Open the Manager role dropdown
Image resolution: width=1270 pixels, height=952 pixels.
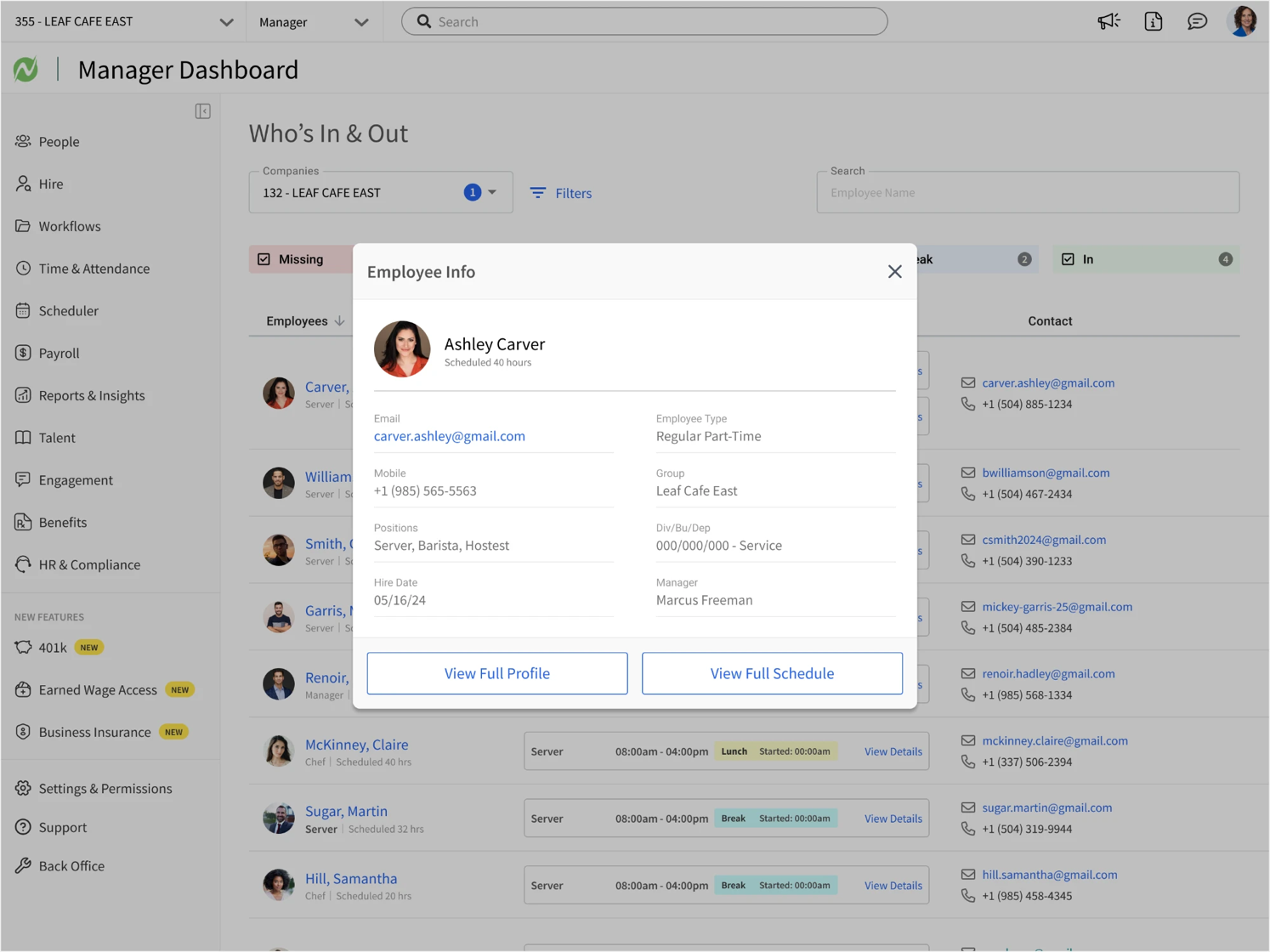[x=314, y=21]
